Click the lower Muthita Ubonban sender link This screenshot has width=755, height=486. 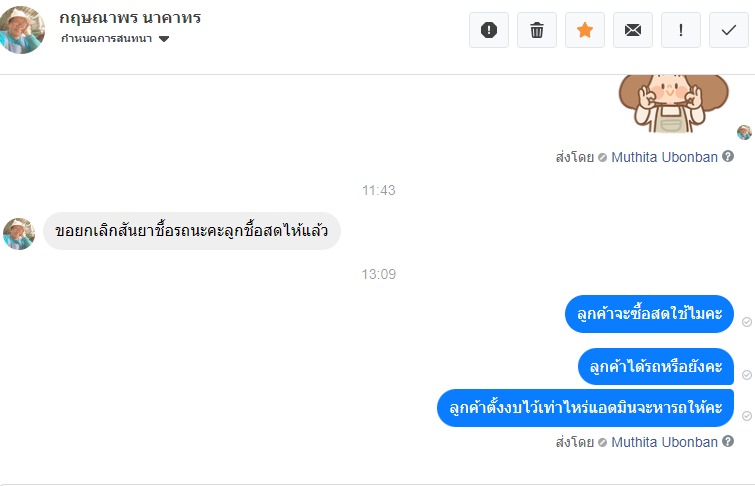tap(664, 442)
